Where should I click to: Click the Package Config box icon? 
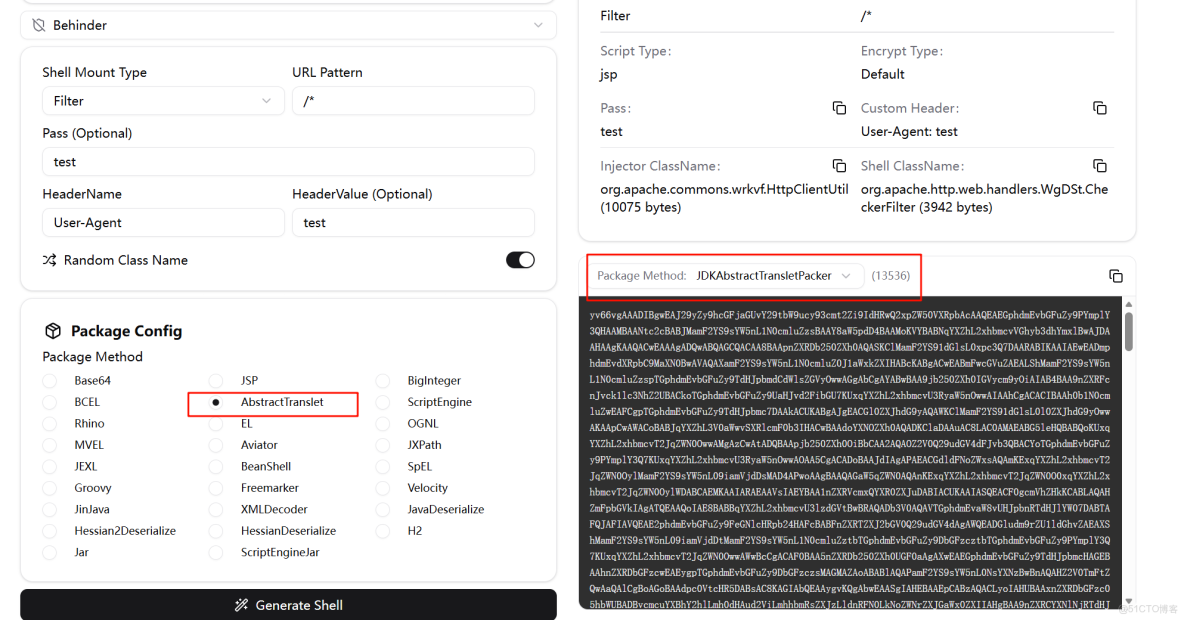[x=54, y=331]
